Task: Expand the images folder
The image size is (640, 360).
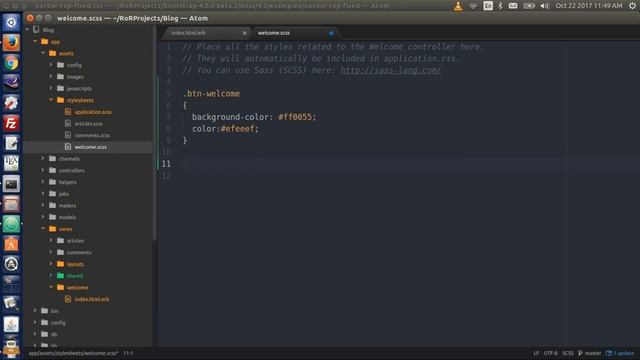Action: [x=51, y=76]
